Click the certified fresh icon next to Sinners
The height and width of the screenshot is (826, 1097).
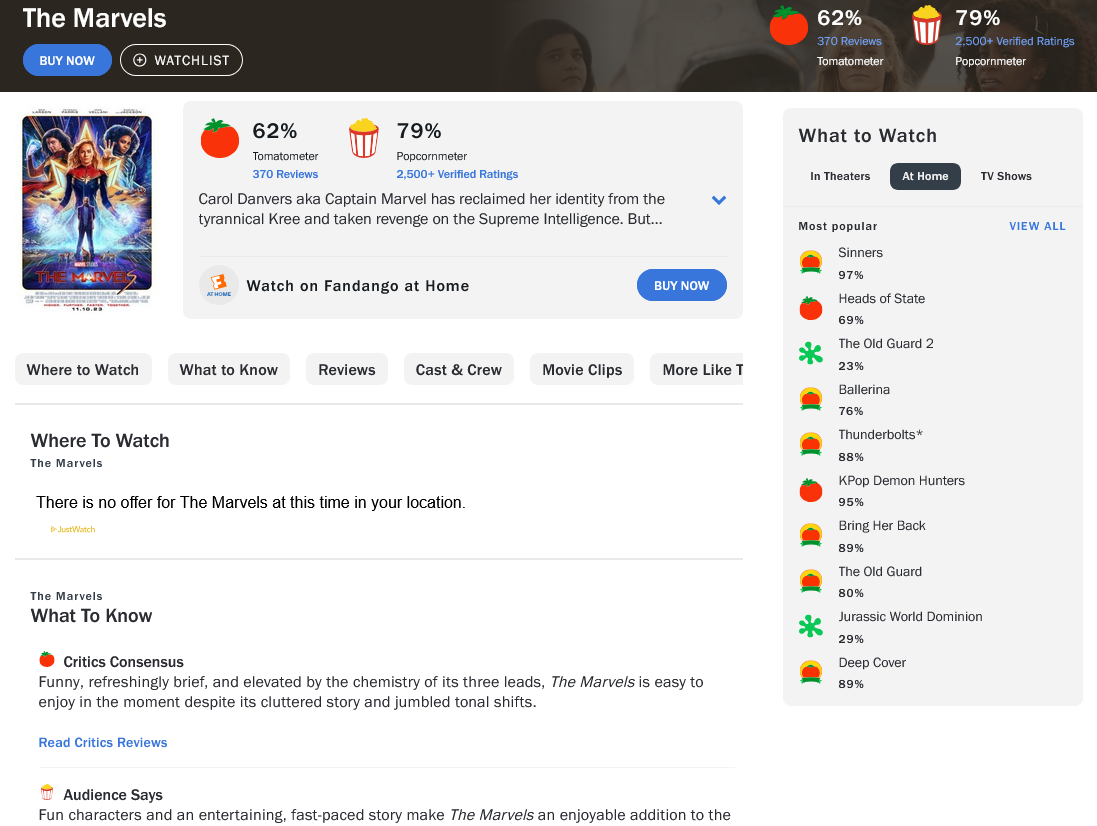pyautogui.click(x=810, y=262)
